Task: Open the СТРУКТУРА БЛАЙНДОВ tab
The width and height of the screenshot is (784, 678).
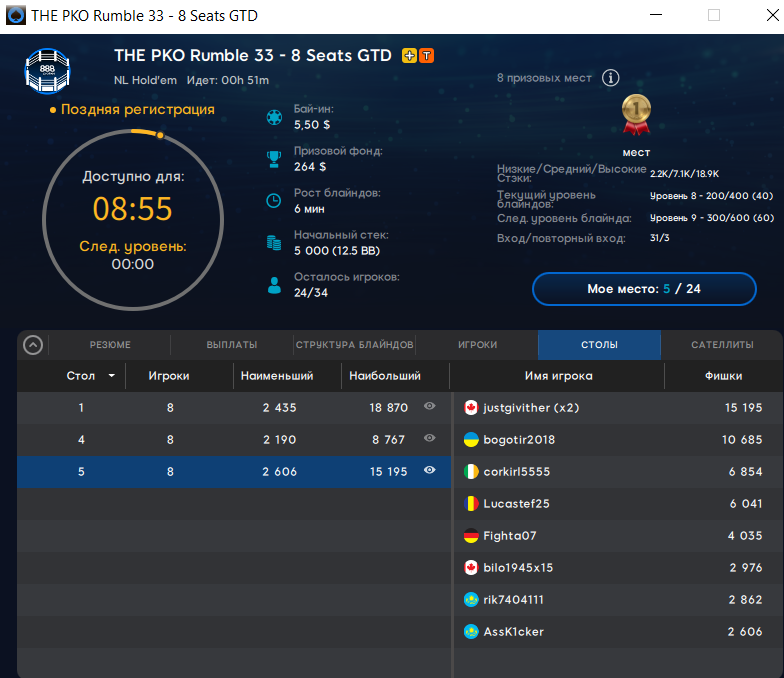Action: tap(354, 344)
